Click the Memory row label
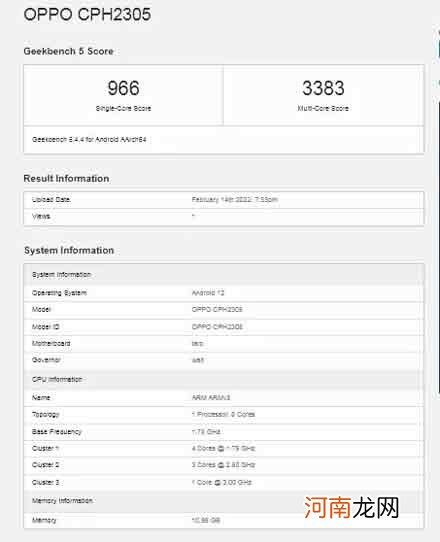Screen dimensions: 440x542 click(x=44, y=520)
